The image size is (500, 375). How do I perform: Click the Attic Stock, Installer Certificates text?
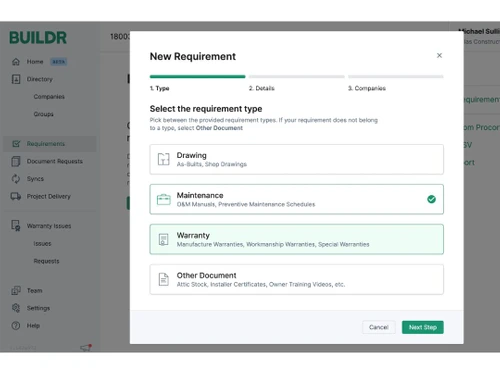click(x=261, y=284)
